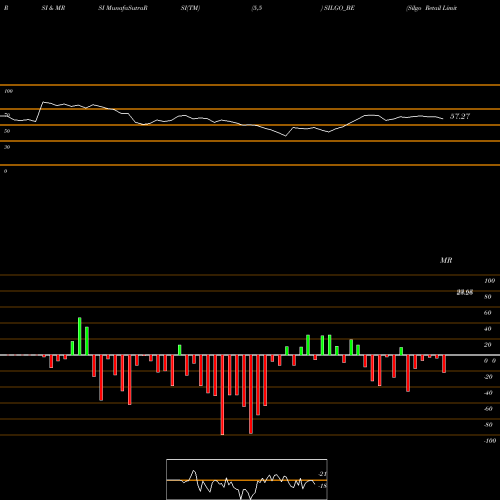Click the -18 value in mini chart
Screen dimensions: 500x500
(x=322, y=486)
